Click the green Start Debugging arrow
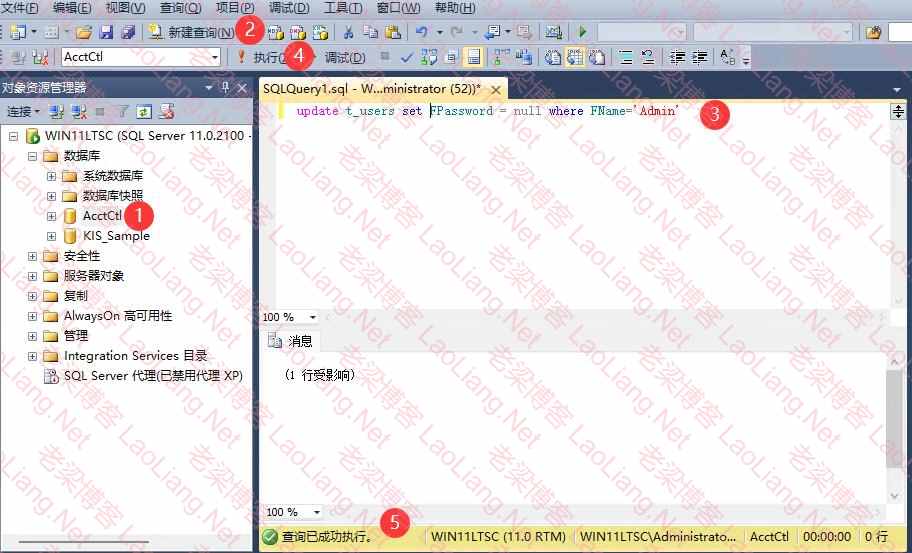 pos(583,32)
